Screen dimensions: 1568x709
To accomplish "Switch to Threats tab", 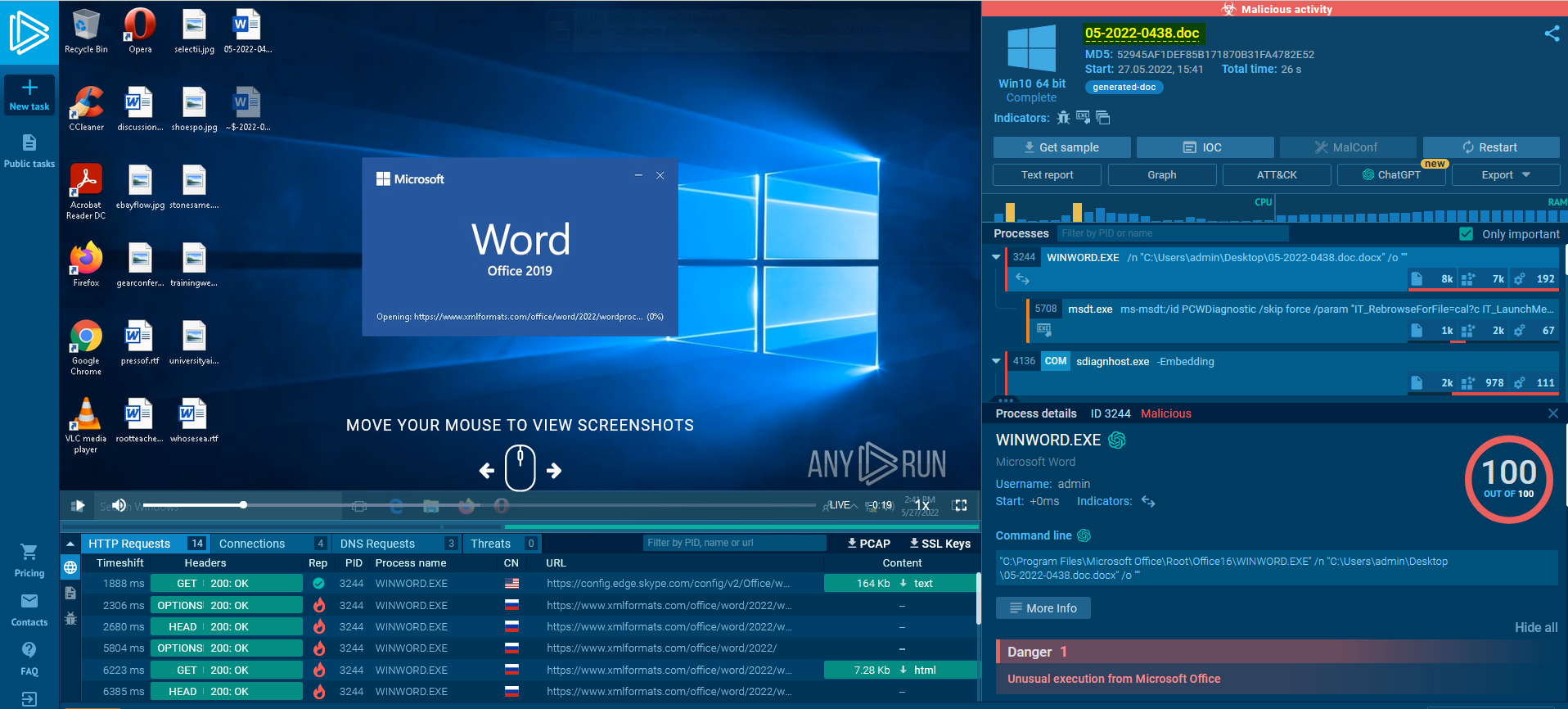I will pyautogui.click(x=502, y=544).
